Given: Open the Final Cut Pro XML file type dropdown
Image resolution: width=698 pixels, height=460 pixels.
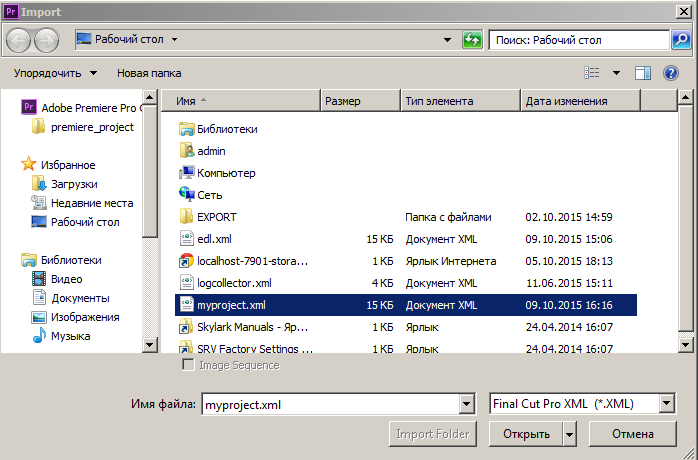Looking at the screenshot, I should click(x=666, y=404).
